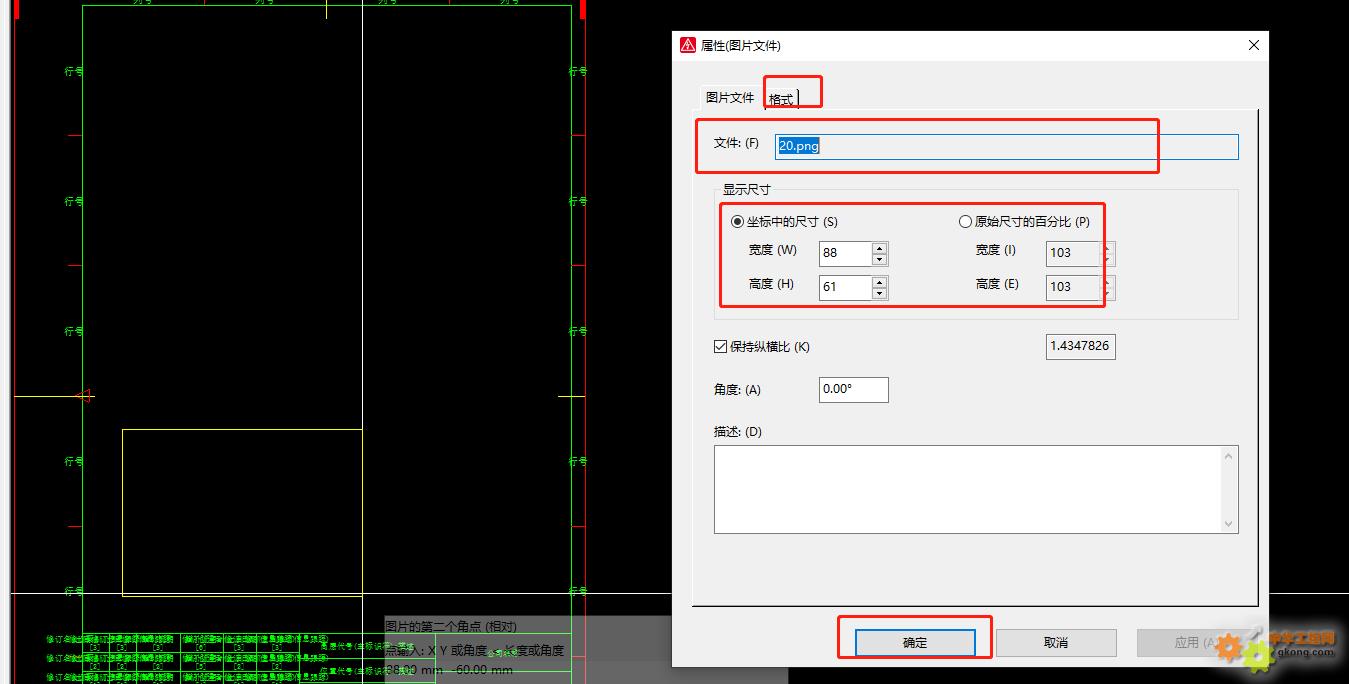
Task: Decrease 高度 (H) with the down arrow
Action: [x=879, y=293]
